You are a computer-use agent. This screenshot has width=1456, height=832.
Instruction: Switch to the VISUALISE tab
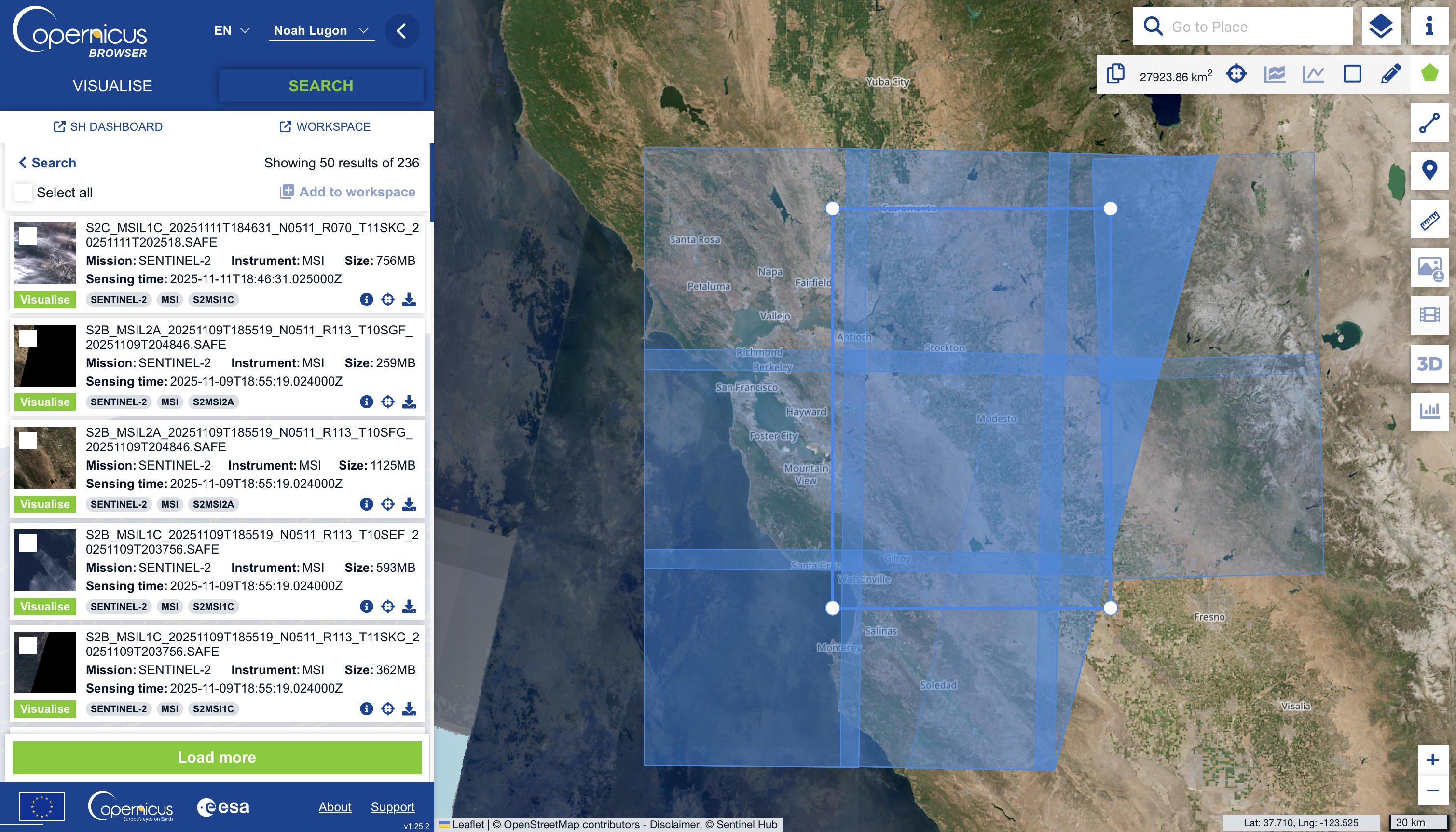(112, 86)
